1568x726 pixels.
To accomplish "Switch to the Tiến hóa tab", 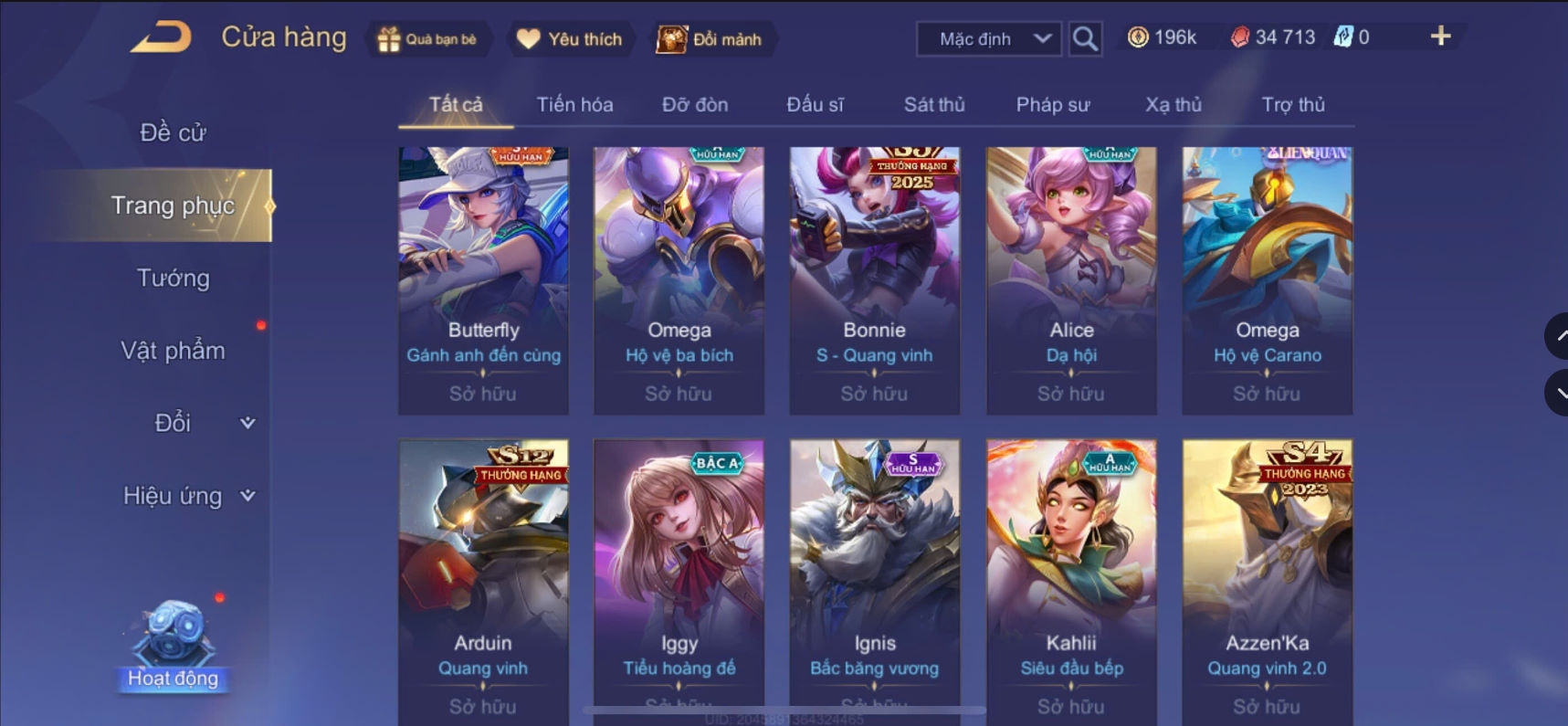I will click(x=574, y=104).
